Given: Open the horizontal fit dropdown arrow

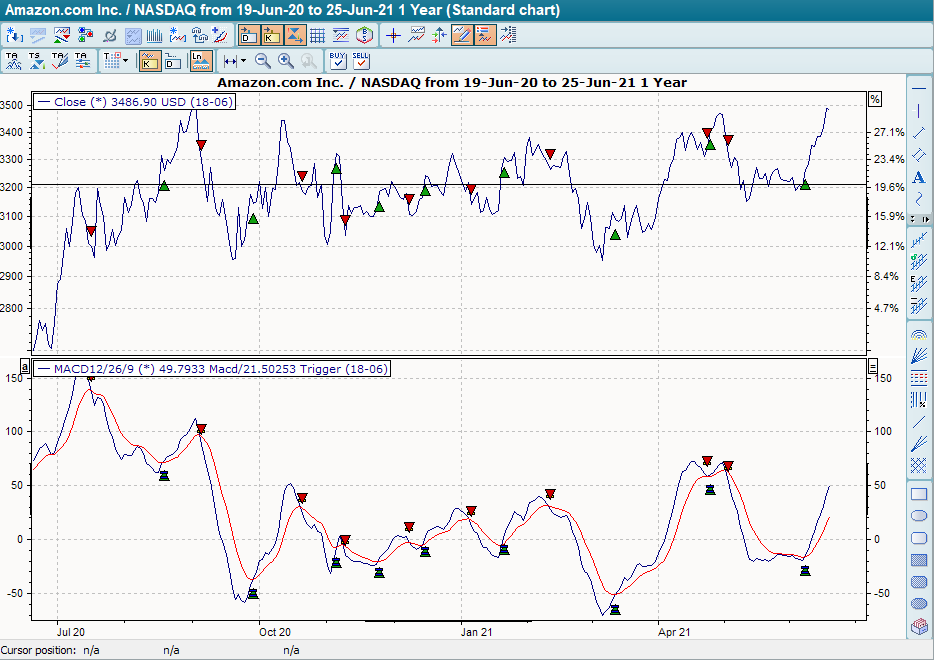Looking at the screenshot, I should (242, 60).
